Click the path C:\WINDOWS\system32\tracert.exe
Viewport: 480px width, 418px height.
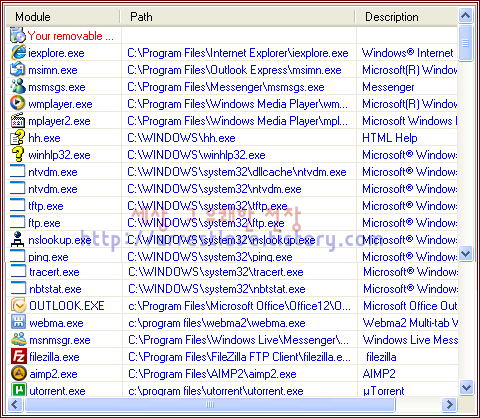[x=216, y=272]
